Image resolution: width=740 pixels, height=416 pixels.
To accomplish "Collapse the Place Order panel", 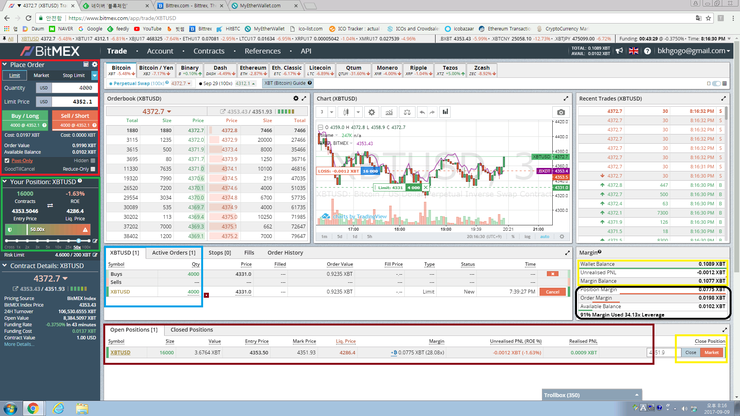I will pyautogui.click(x=5, y=64).
